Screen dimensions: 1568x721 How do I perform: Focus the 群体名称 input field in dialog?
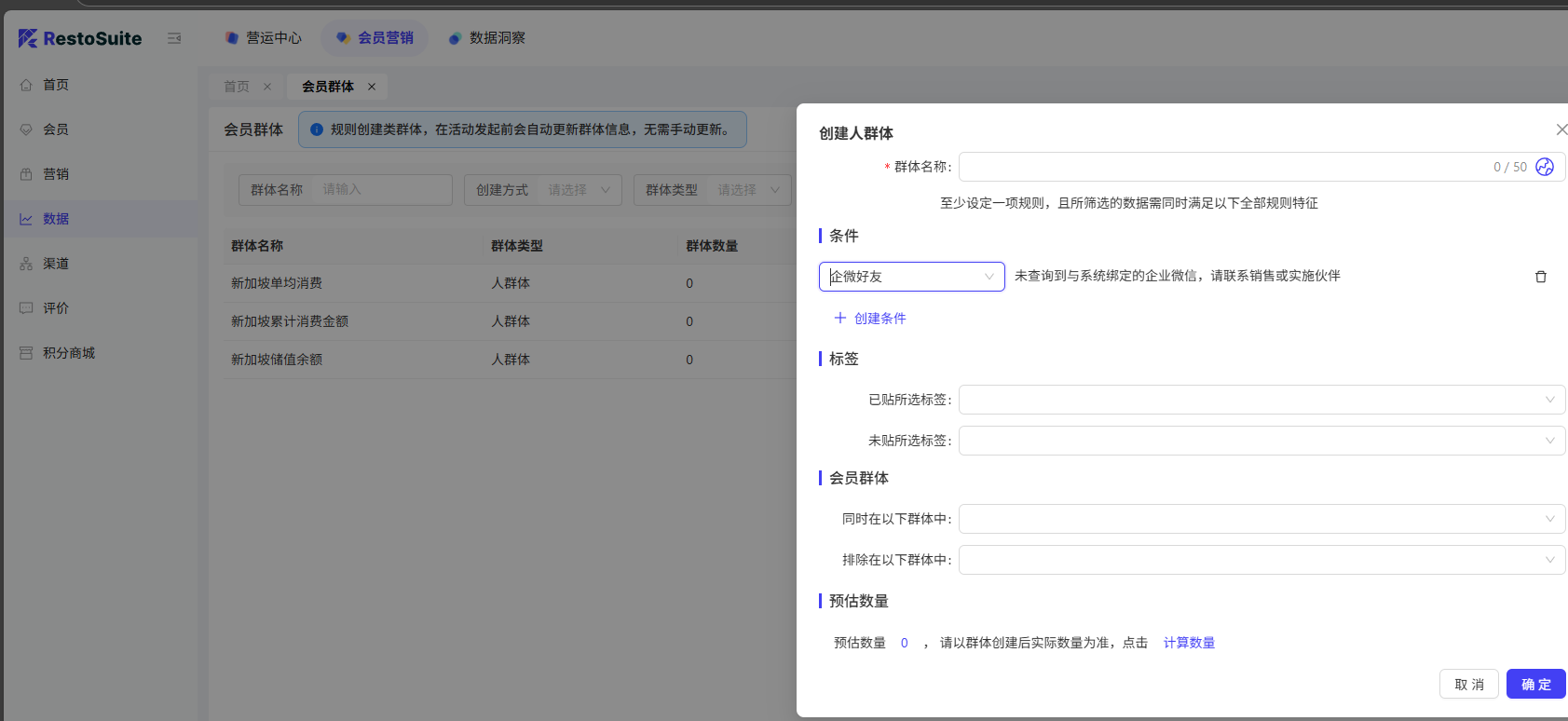click(x=1220, y=167)
